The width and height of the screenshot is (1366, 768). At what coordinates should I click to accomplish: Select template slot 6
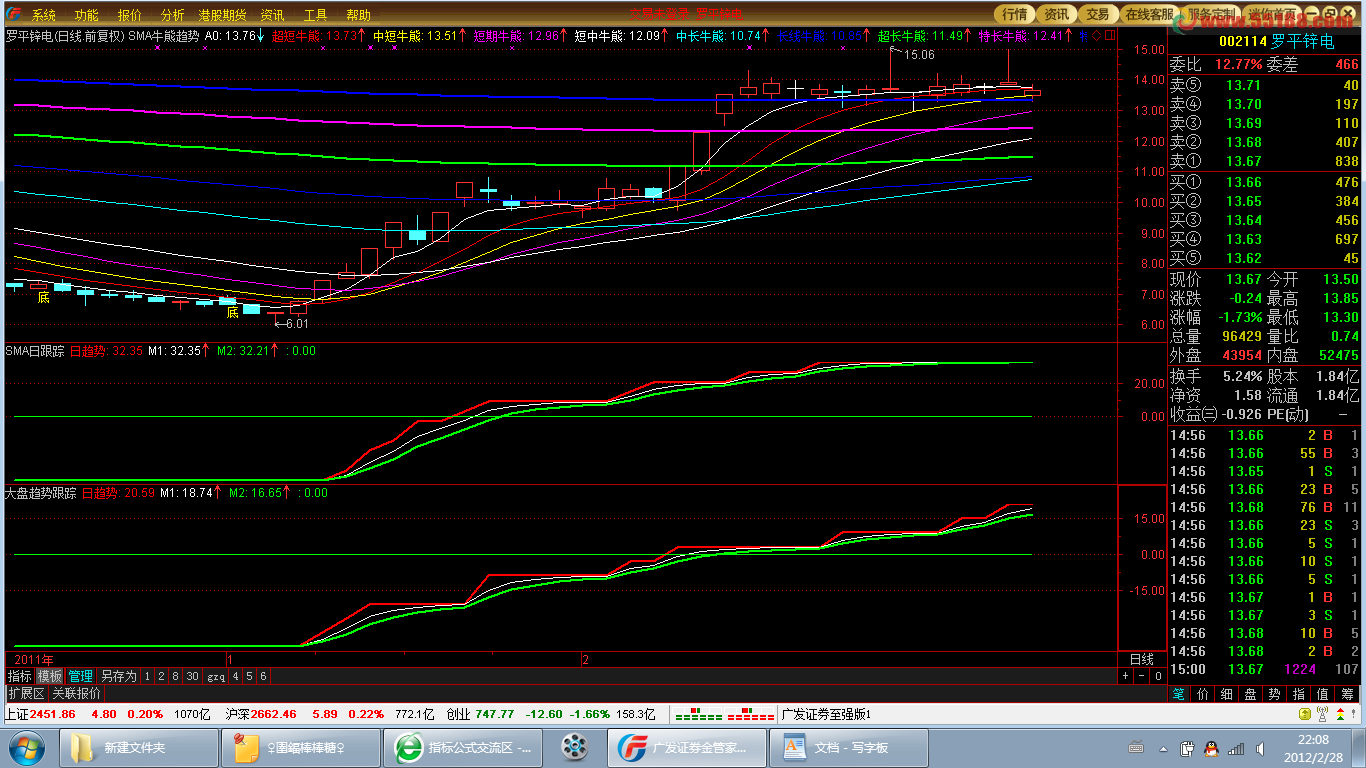[264, 676]
